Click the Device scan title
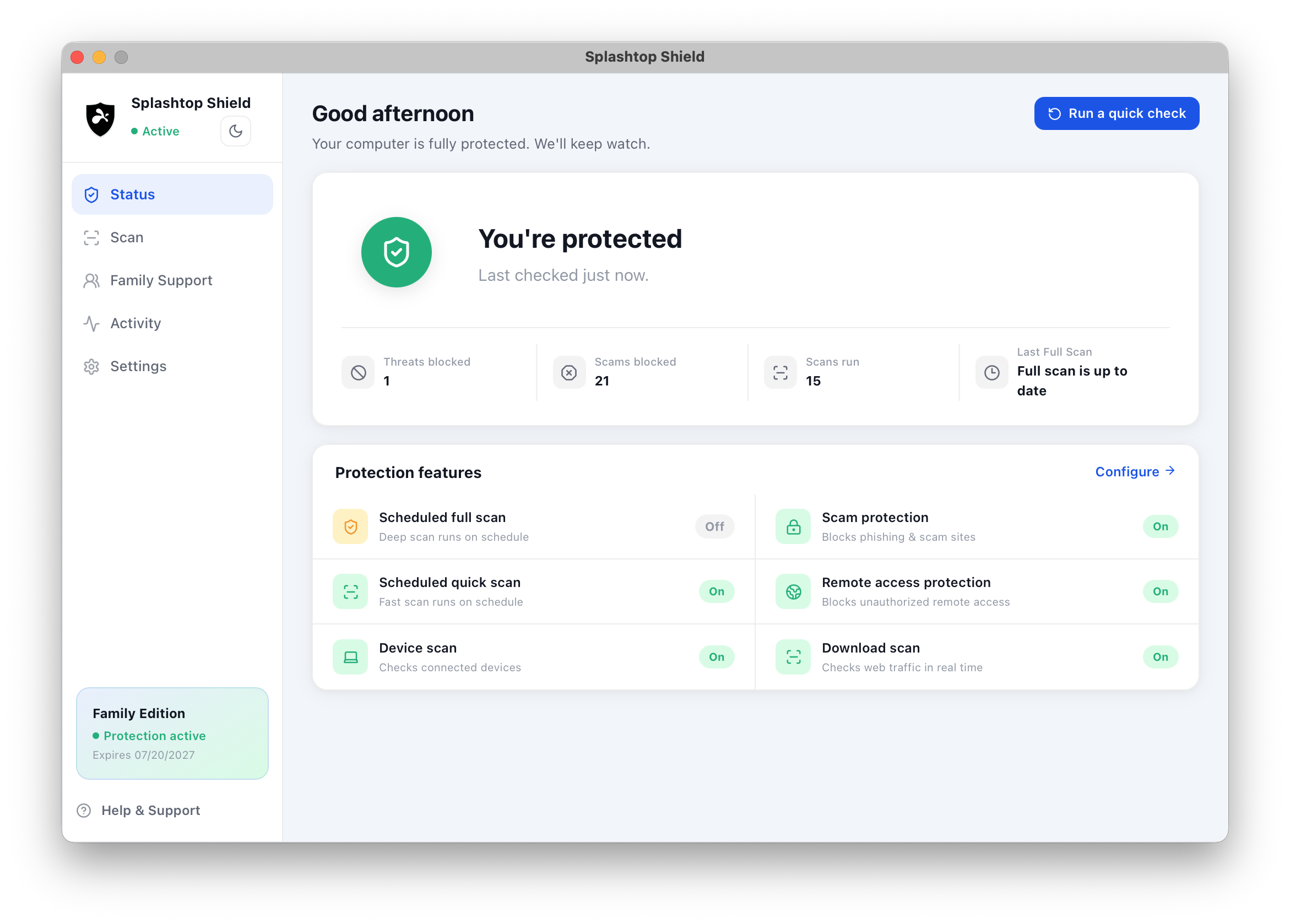The image size is (1290, 924). coord(418,648)
